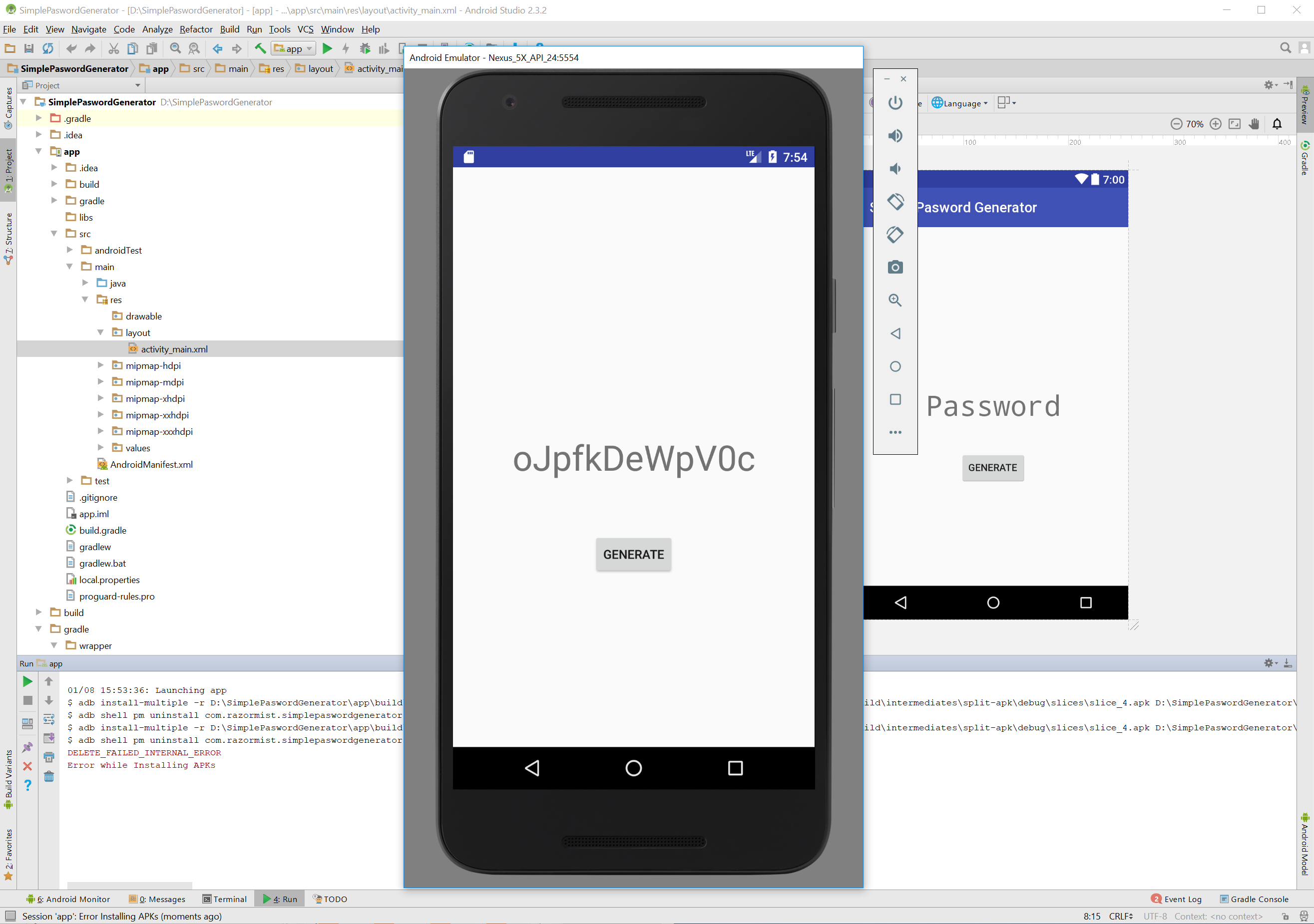1314x924 pixels.
Task: Open emulator extended controls (three dots)
Action: (x=895, y=432)
